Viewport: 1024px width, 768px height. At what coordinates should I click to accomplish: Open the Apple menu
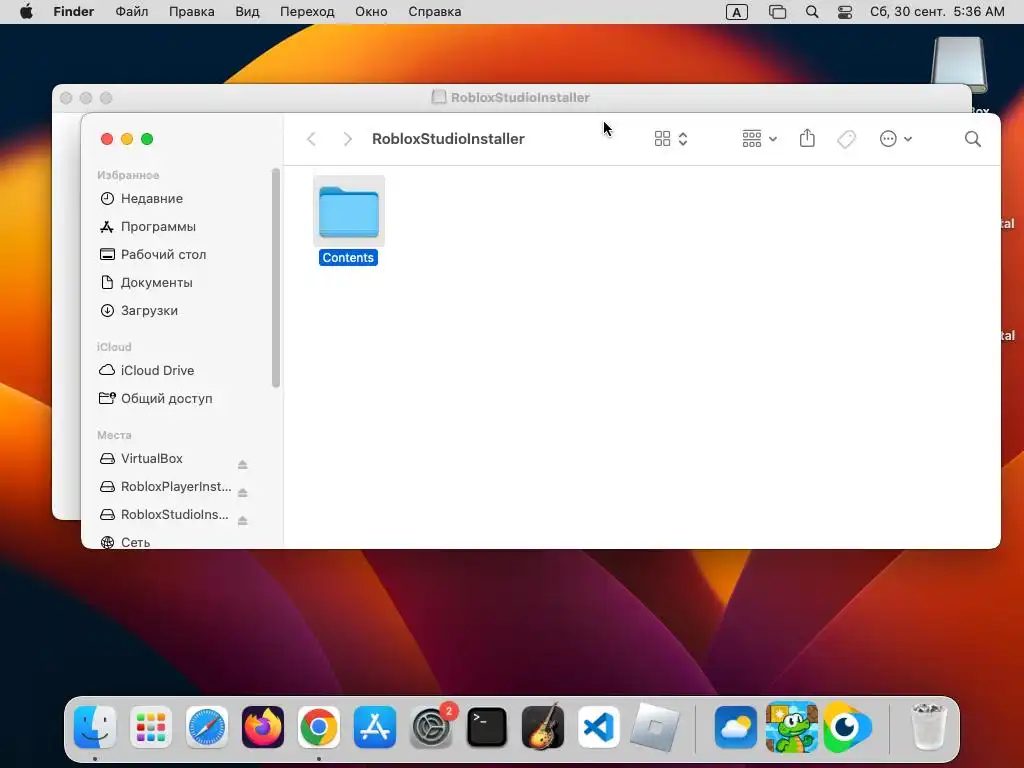(x=26, y=12)
